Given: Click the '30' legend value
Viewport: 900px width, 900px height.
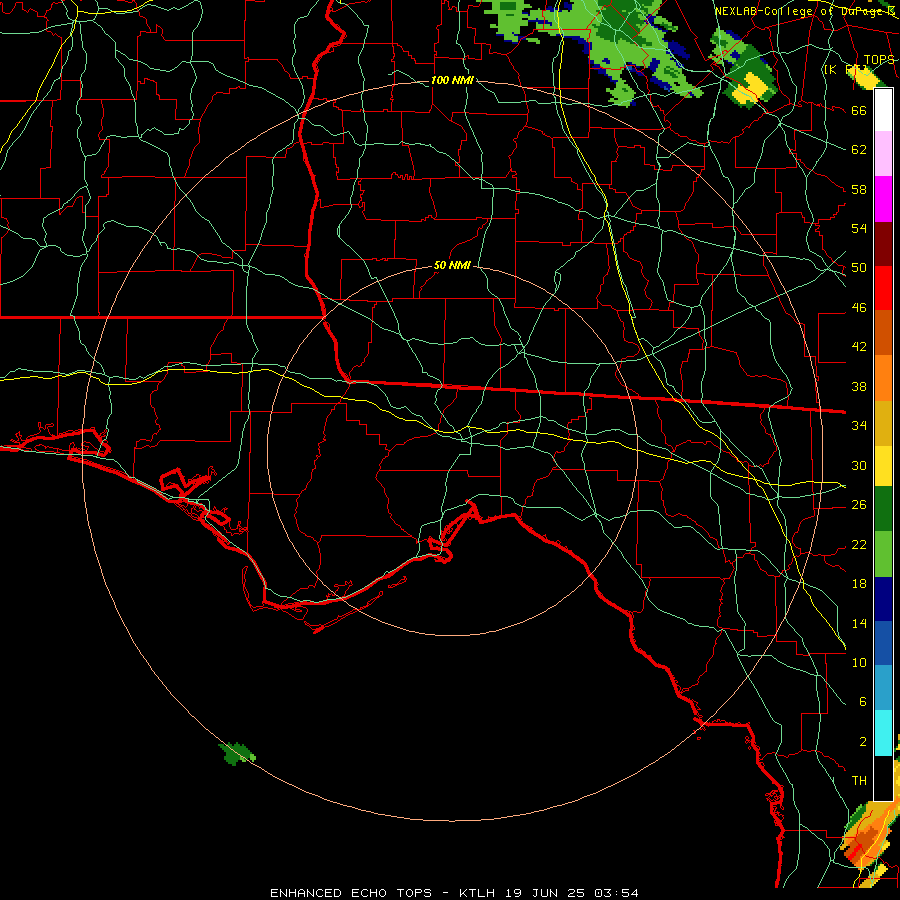Looking at the screenshot, I should click(x=859, y=465).
